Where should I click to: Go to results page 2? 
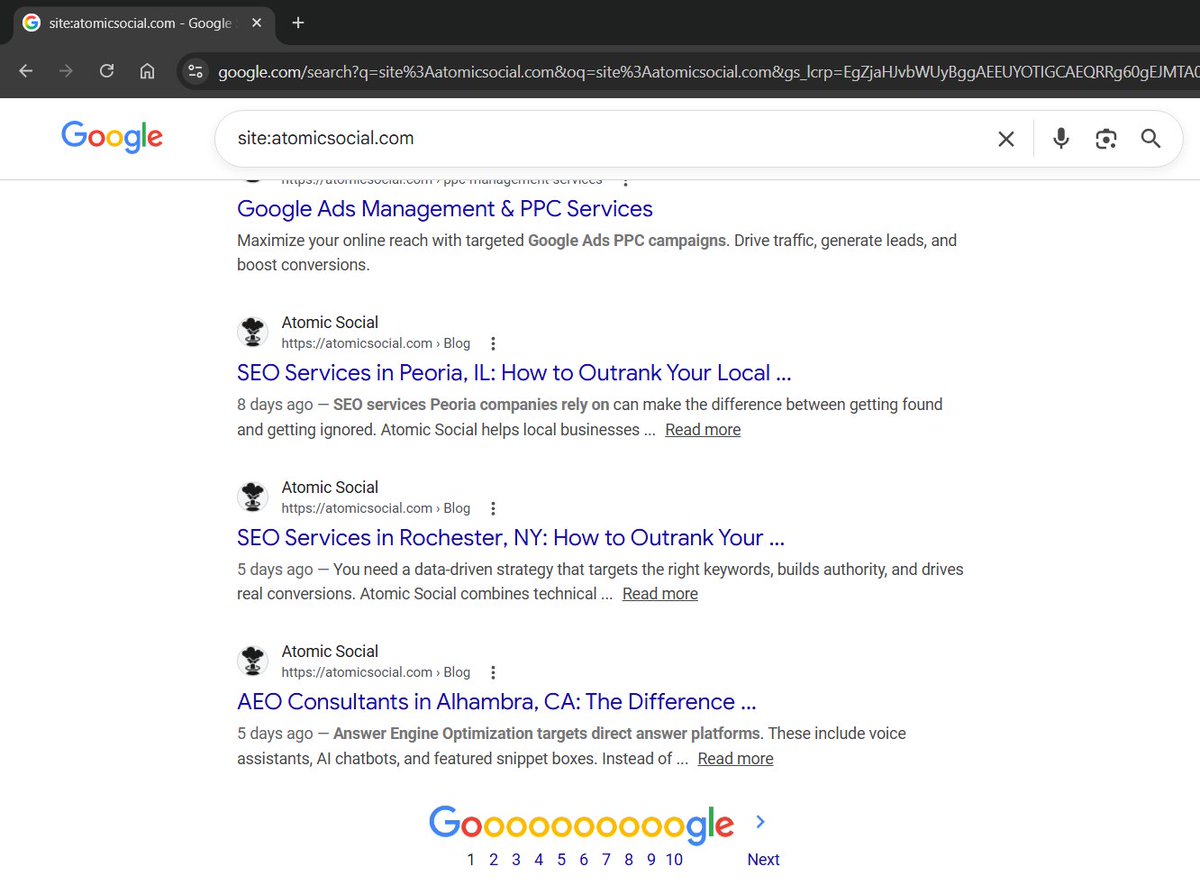click(x=494, y=860)
